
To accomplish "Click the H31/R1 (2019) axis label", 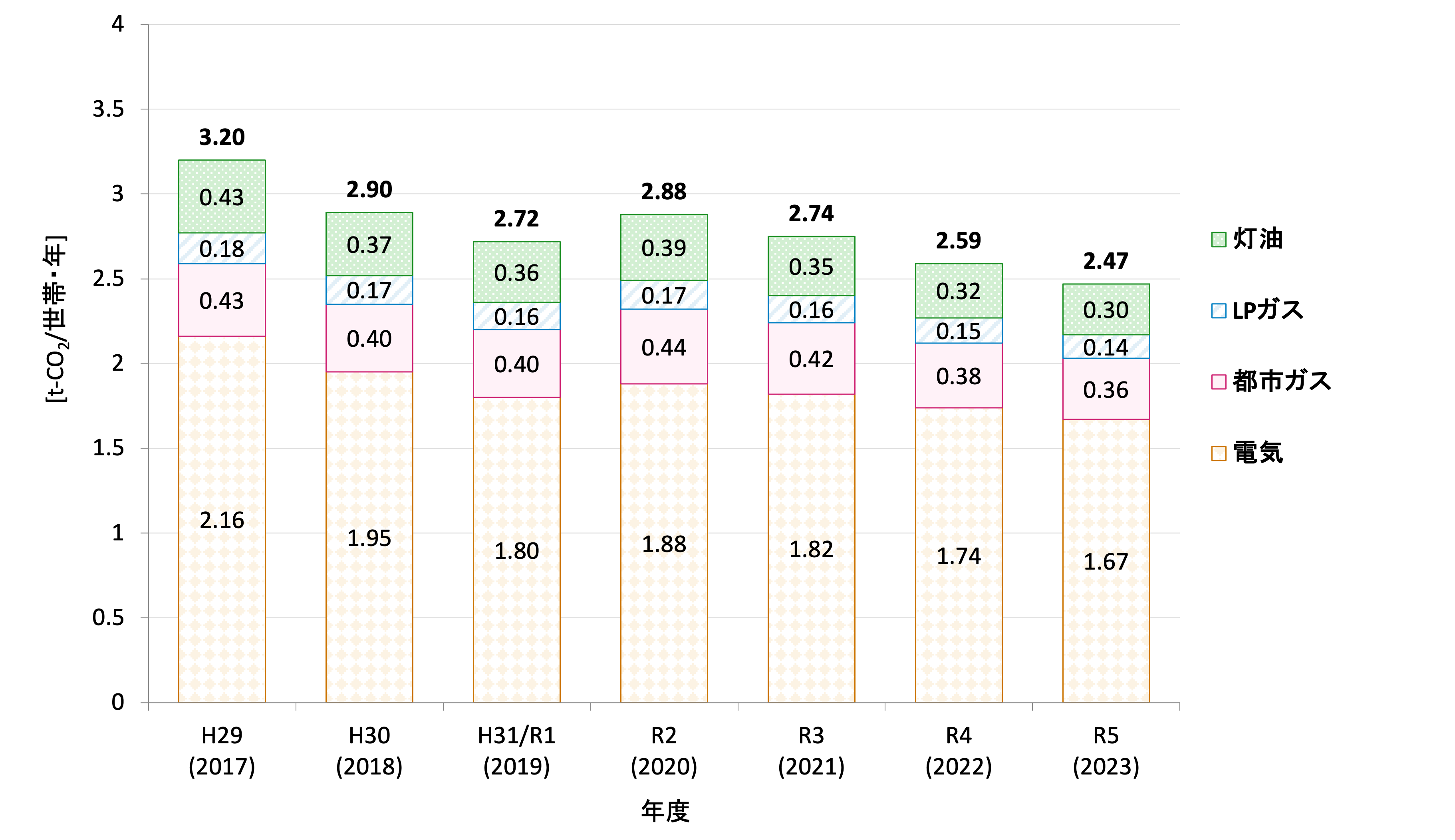I will pyautogui.click(x=516, y=751).
